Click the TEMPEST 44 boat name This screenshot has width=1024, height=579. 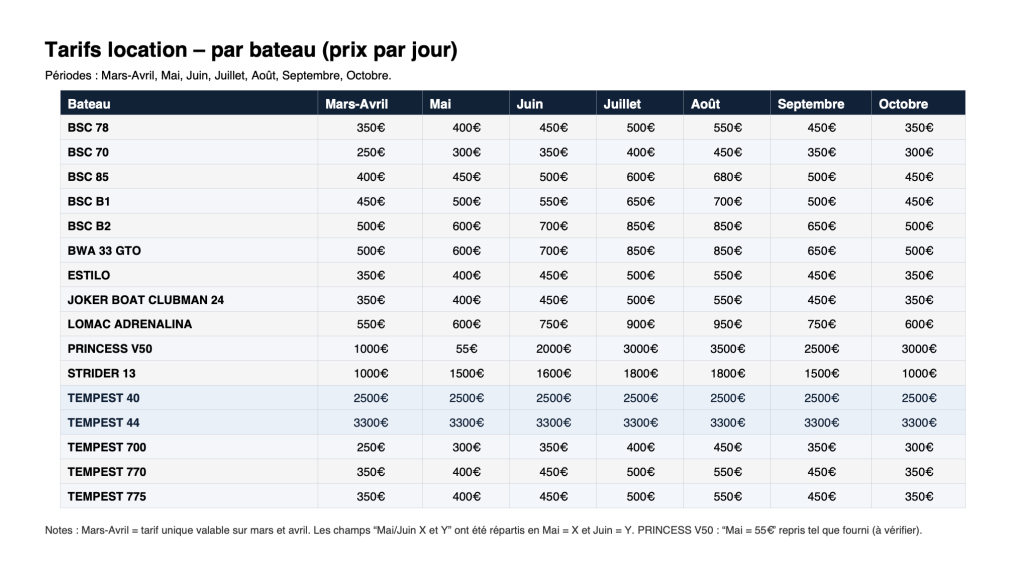[x=104, y=423]
